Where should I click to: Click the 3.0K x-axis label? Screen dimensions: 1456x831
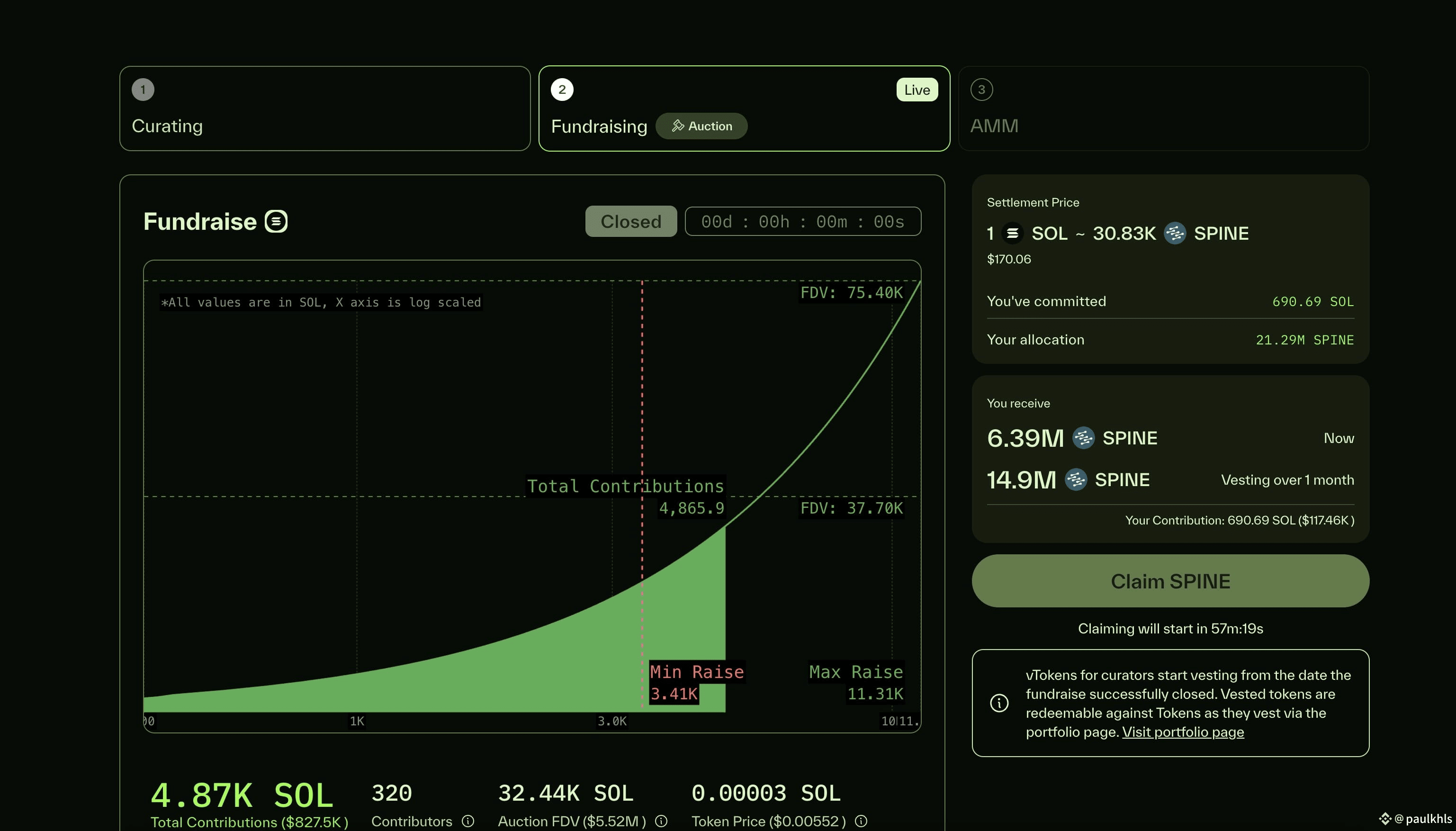point(611,722)
